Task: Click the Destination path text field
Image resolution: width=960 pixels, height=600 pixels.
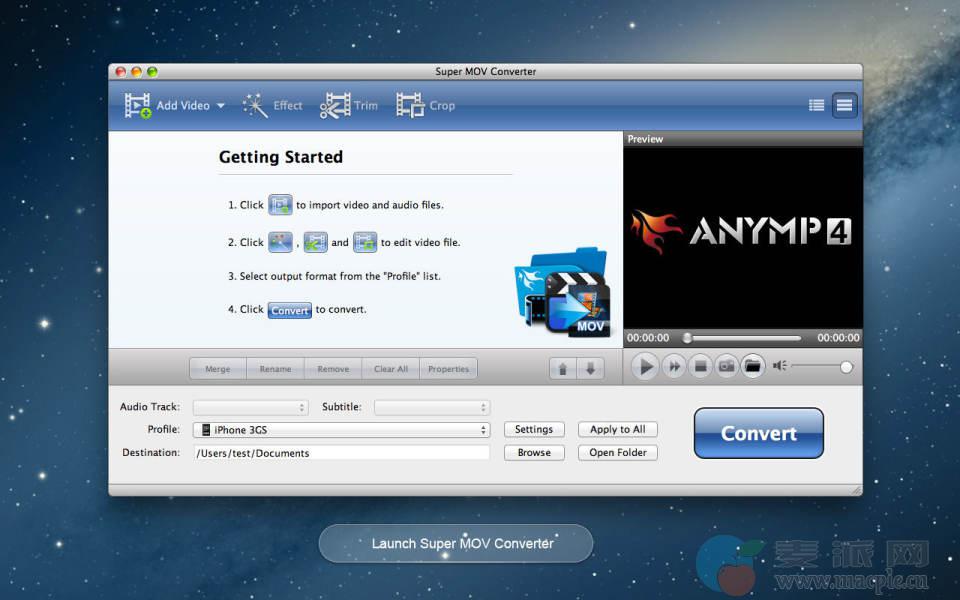Action: click(x=341, y=453)
